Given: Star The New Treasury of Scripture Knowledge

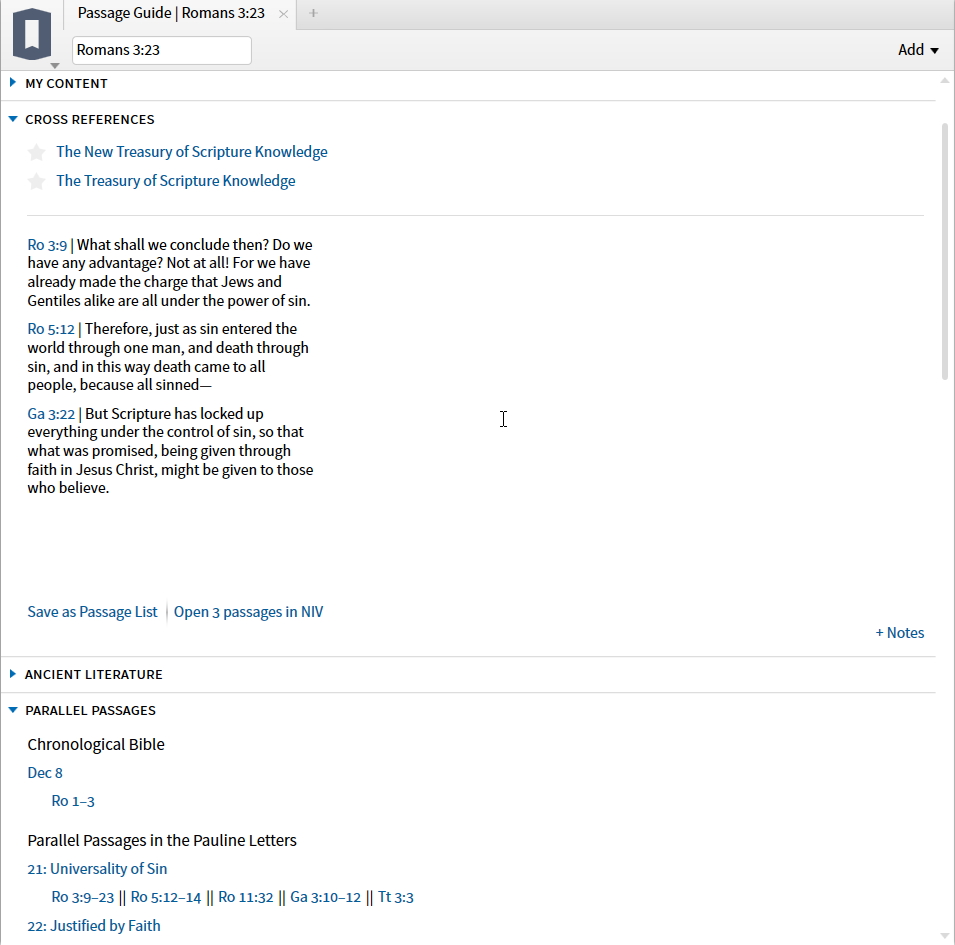Looking at the screenshot, I should point(37,152).
